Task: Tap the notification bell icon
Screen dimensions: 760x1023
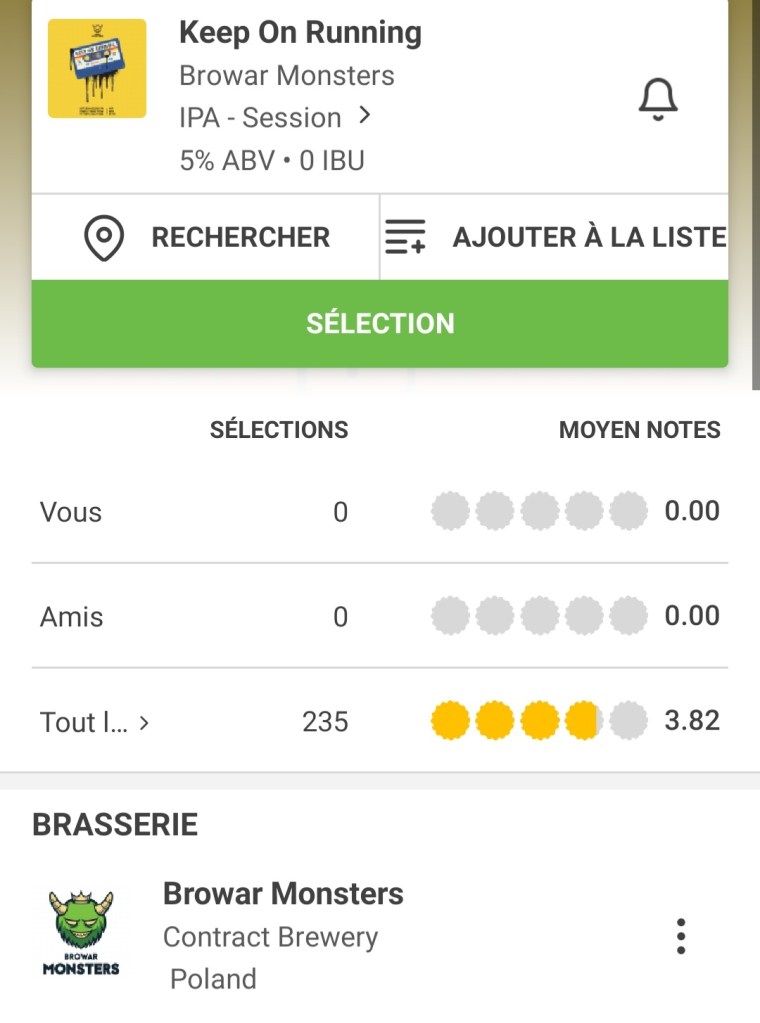Action: pos(658,99)
